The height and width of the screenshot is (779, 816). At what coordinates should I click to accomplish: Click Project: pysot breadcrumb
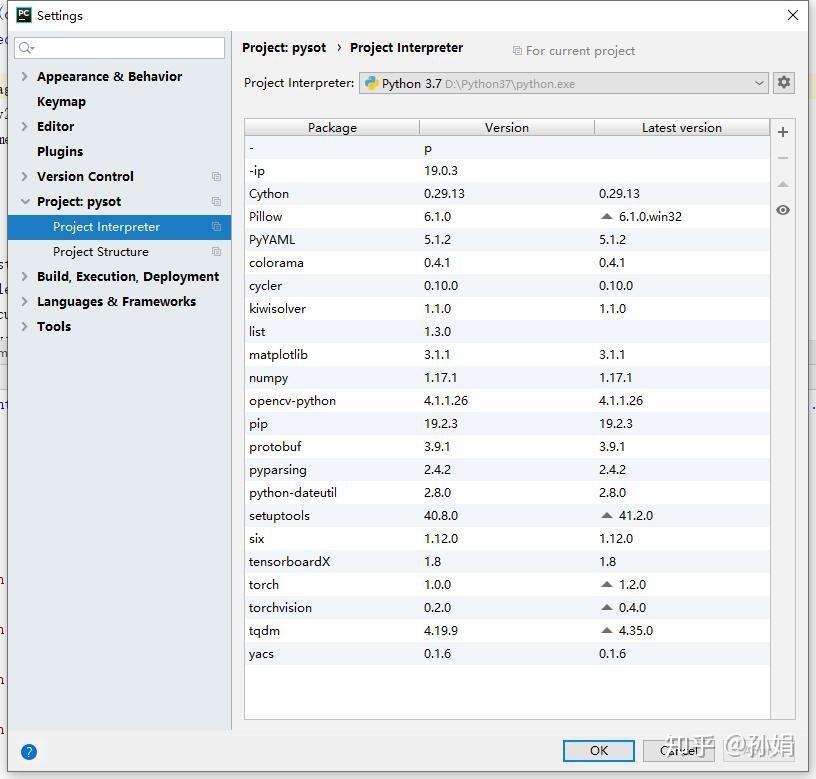click(x=284, y=48)
